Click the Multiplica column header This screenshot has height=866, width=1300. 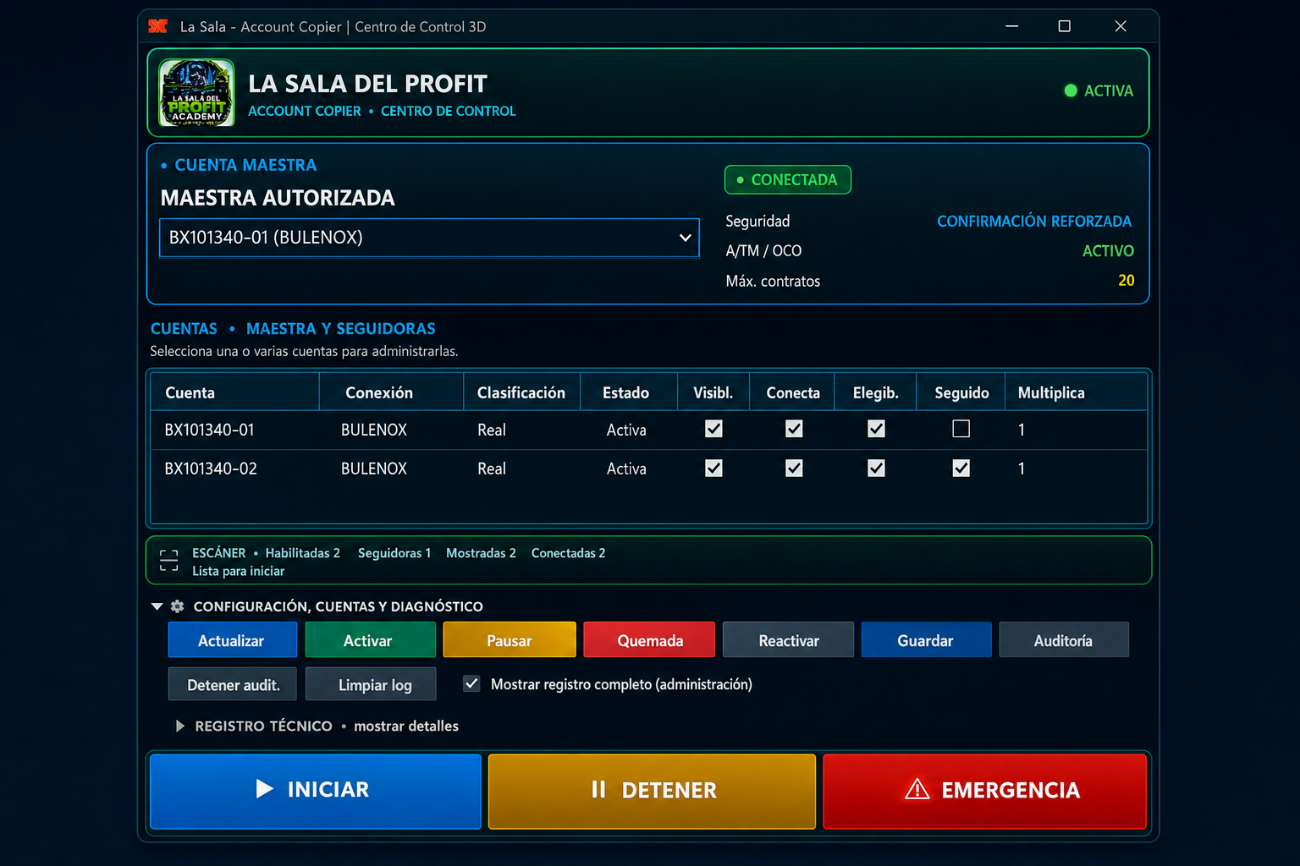1051,393
